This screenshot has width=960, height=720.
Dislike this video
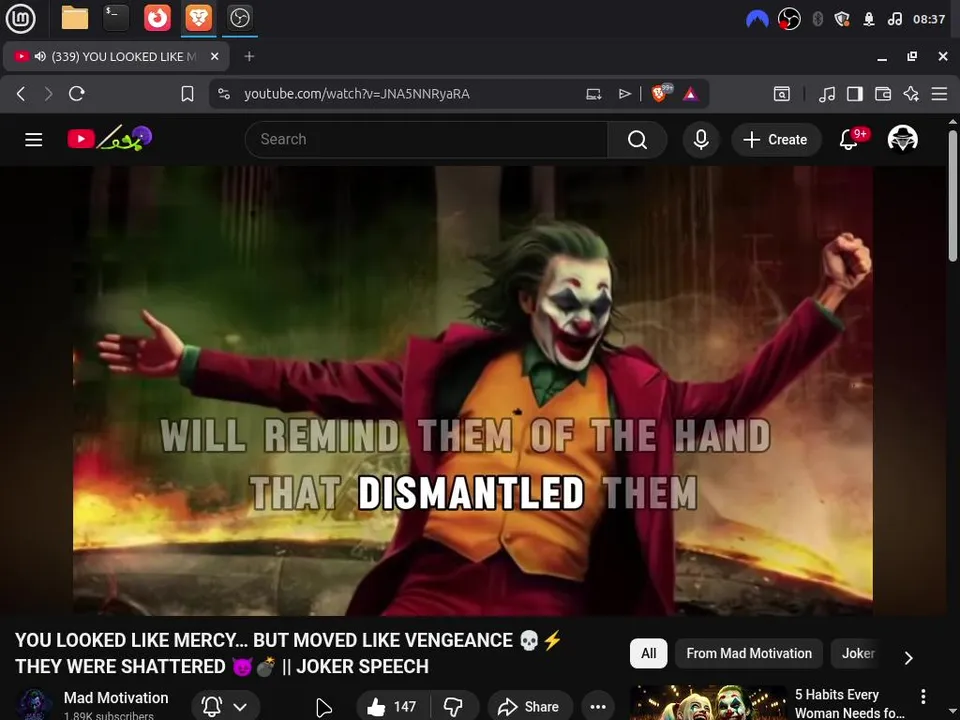pos(454,707)
